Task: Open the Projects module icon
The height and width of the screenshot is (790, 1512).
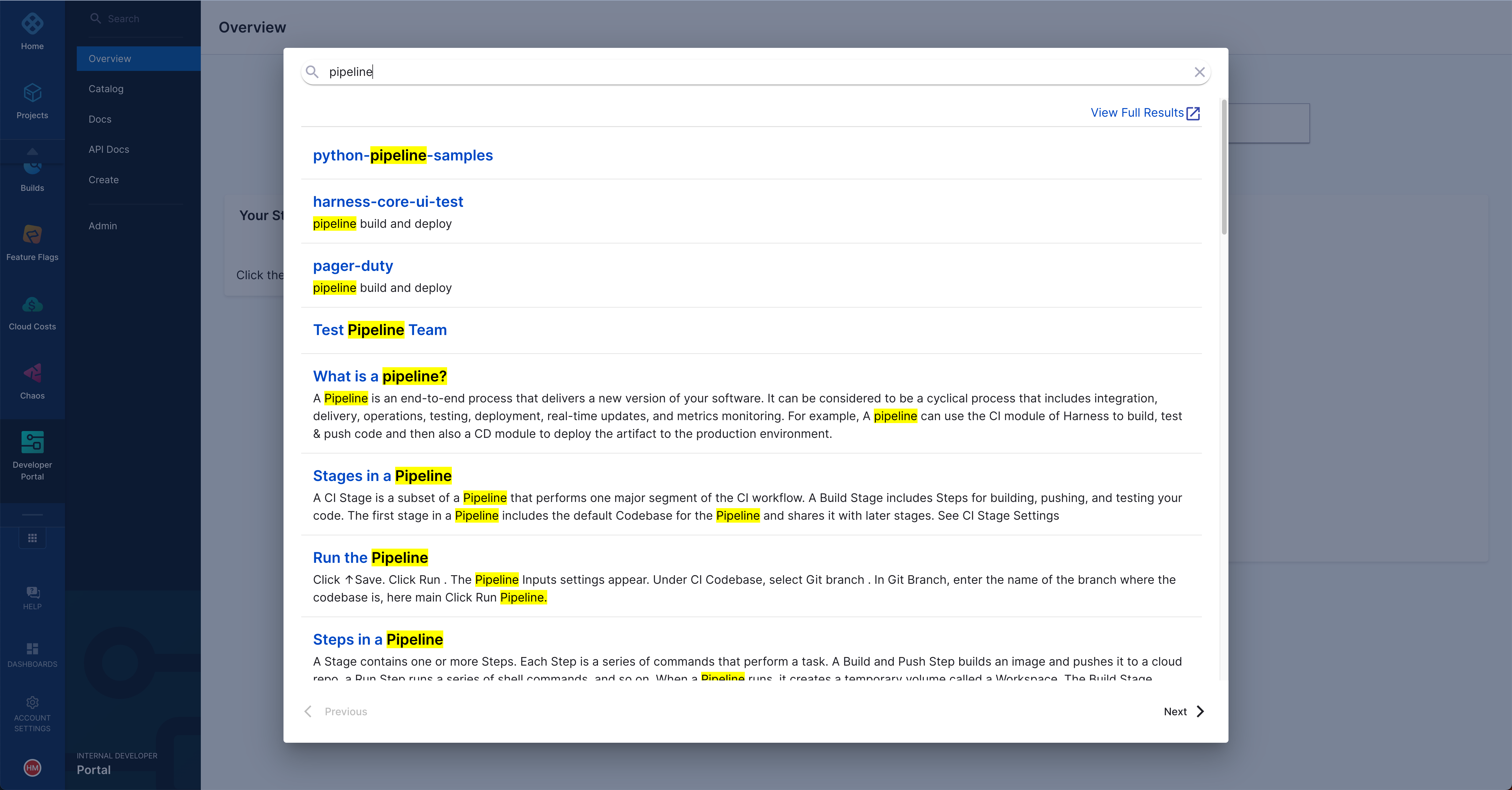Action: coord(32,93)
